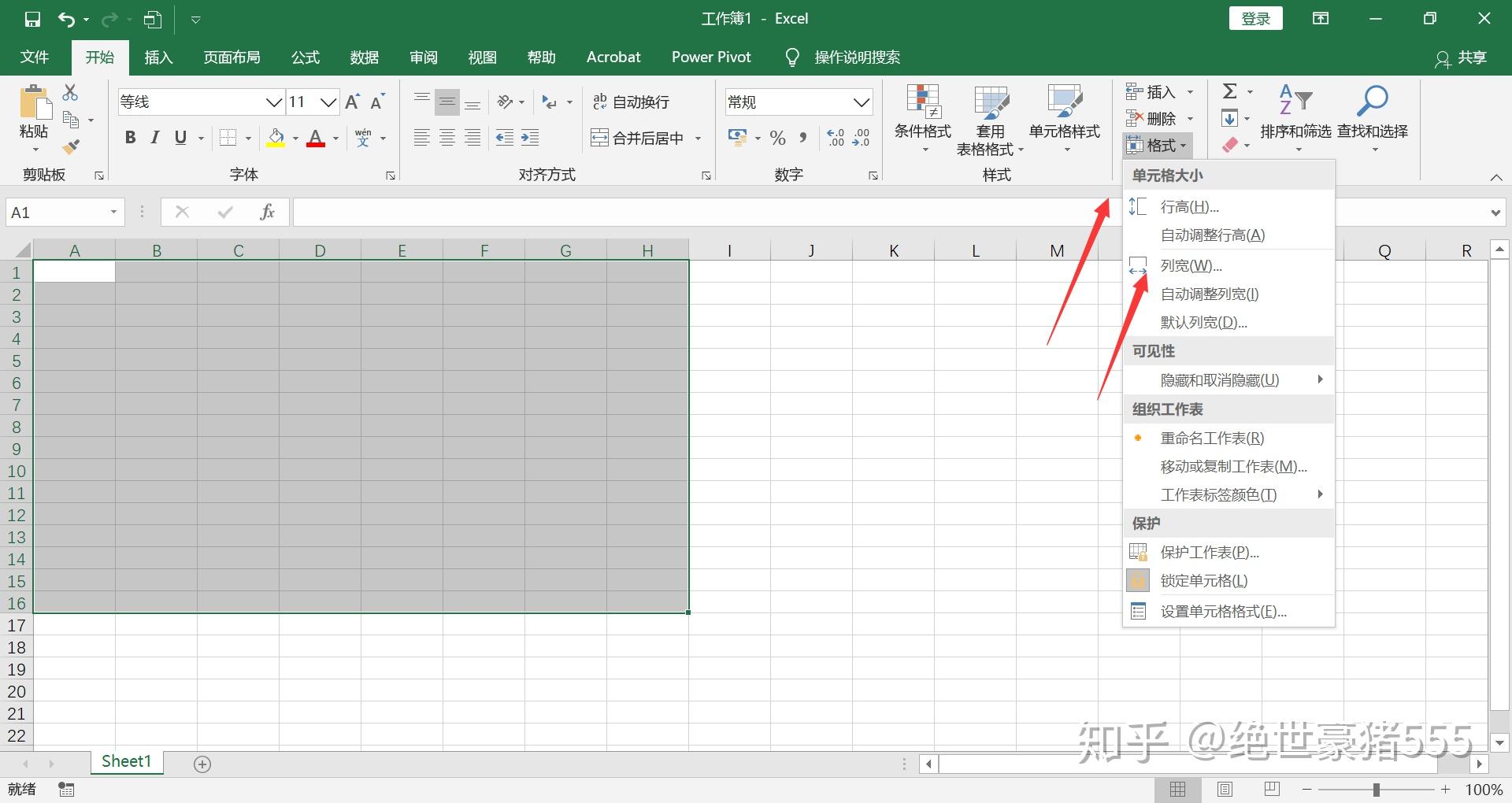This screenshot has height=803, width=1512.
Task: Click the 文件 File button
Action: pos(34,57)
